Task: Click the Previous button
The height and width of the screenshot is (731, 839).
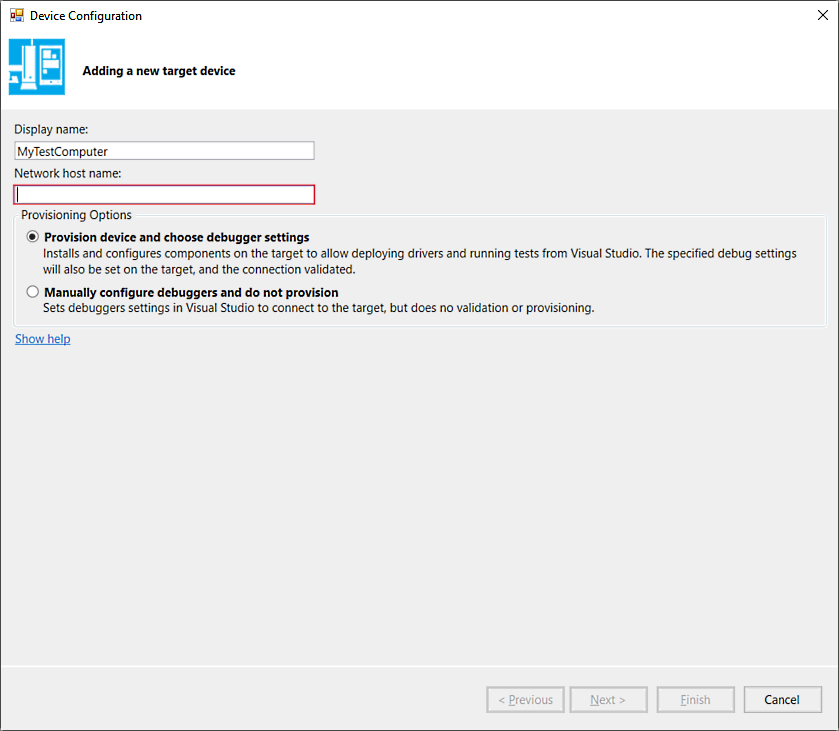Action: (525, 699)
